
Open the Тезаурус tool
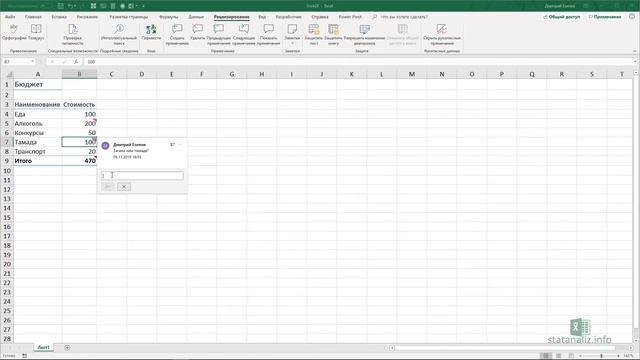(x=36, y=32)
